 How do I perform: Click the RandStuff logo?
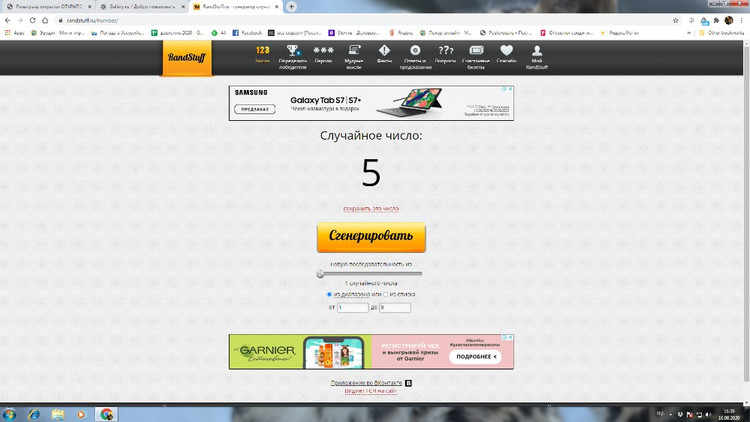click(187, 59)
